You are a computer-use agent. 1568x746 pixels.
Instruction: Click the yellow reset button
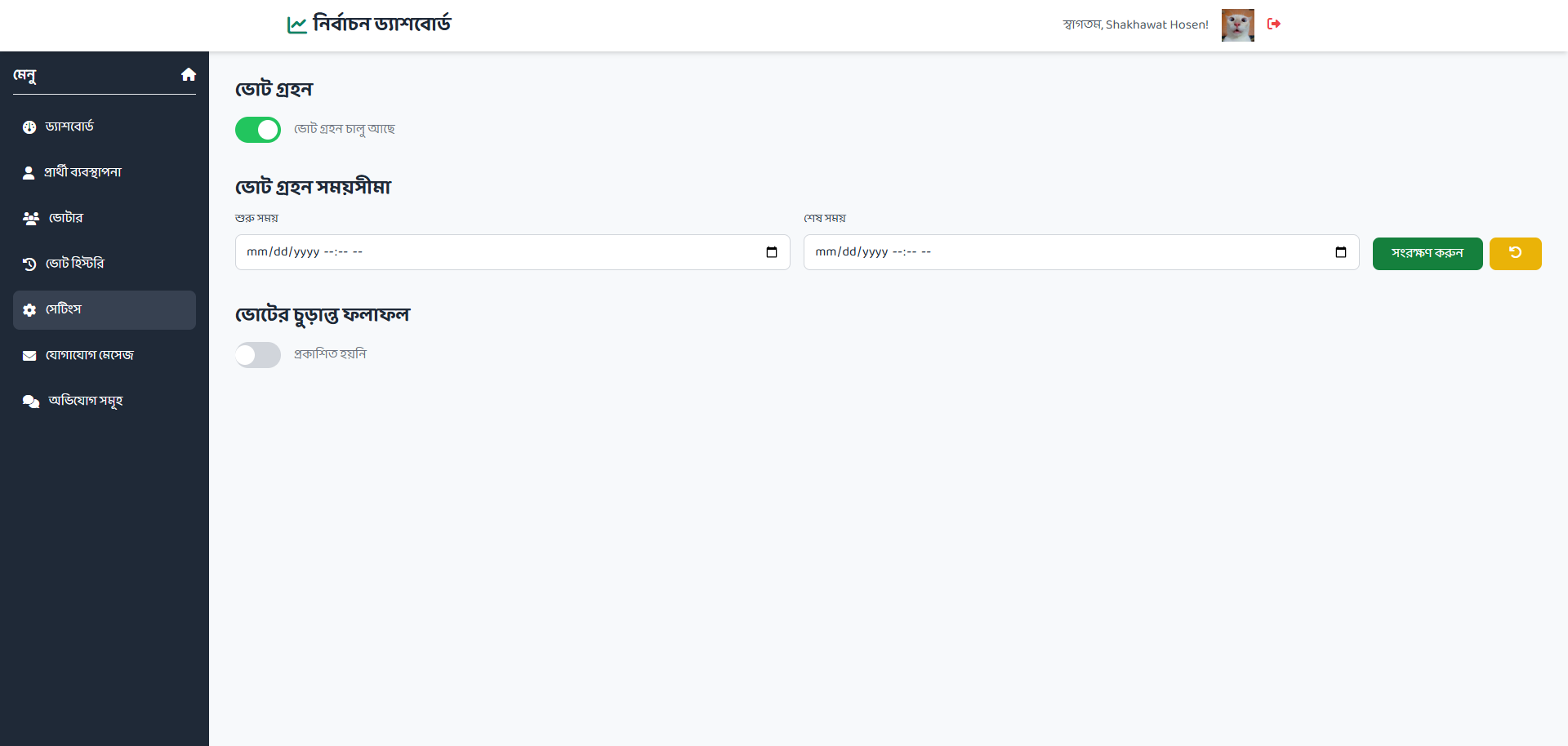tap(1515, 254)
